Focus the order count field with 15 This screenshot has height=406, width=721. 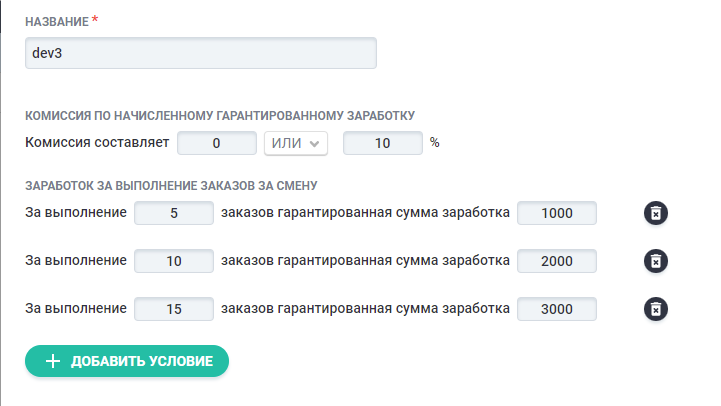[174, 309]
